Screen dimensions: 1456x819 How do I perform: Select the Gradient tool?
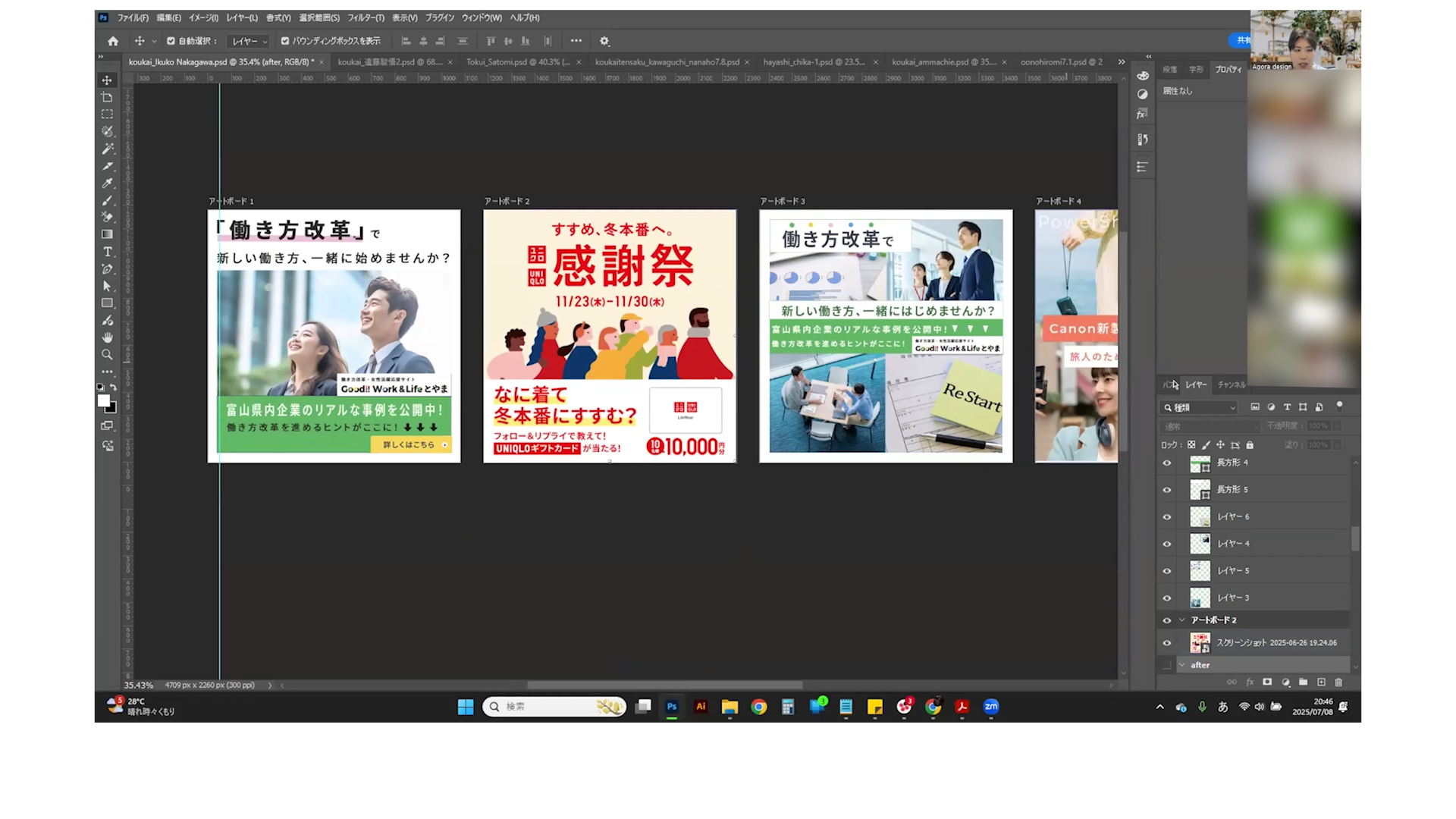click(107, 234)
